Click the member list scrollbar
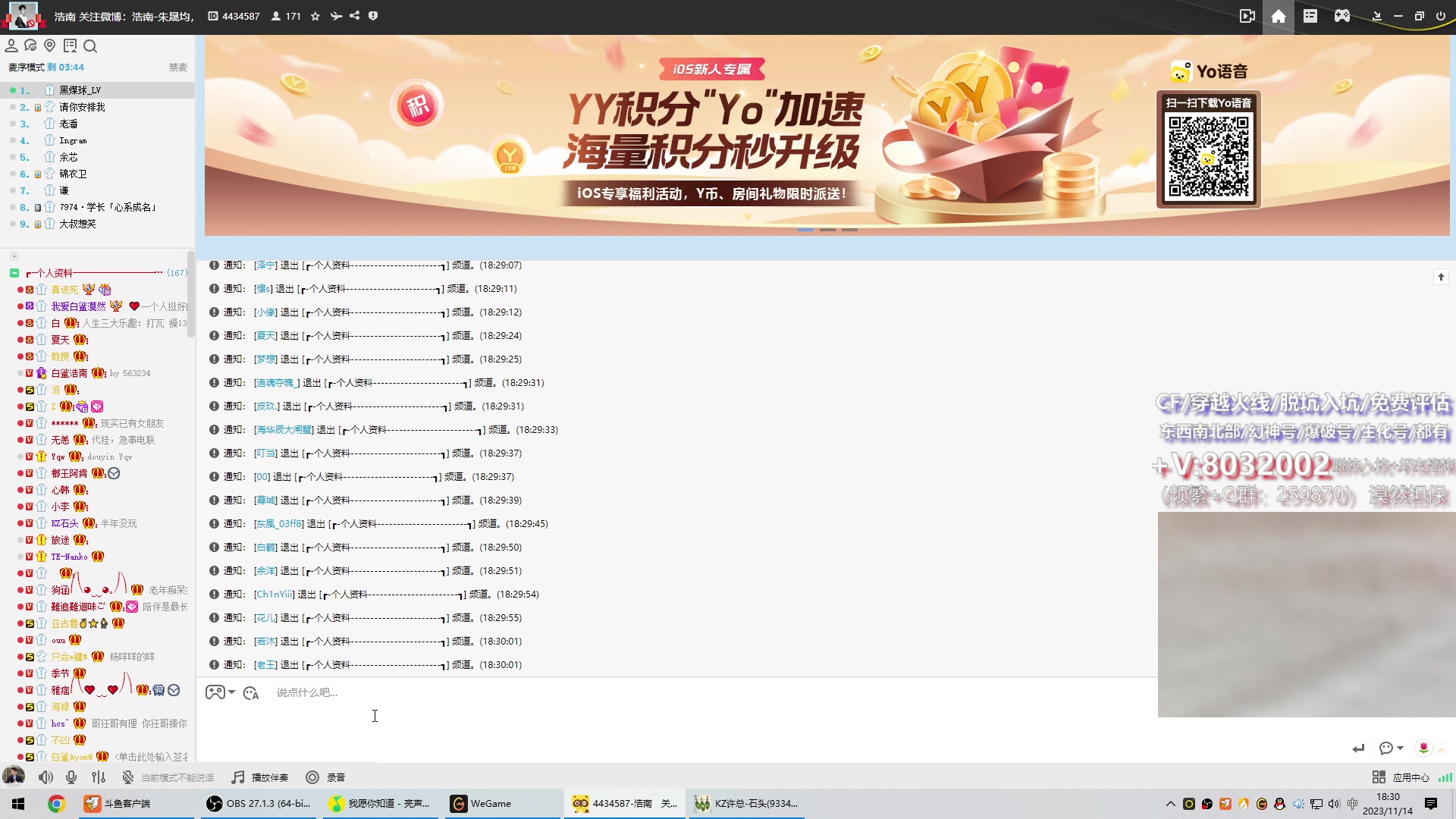The width and height of the screenshot is (1456, 819). pyautogui.click(x=191, y=294)
